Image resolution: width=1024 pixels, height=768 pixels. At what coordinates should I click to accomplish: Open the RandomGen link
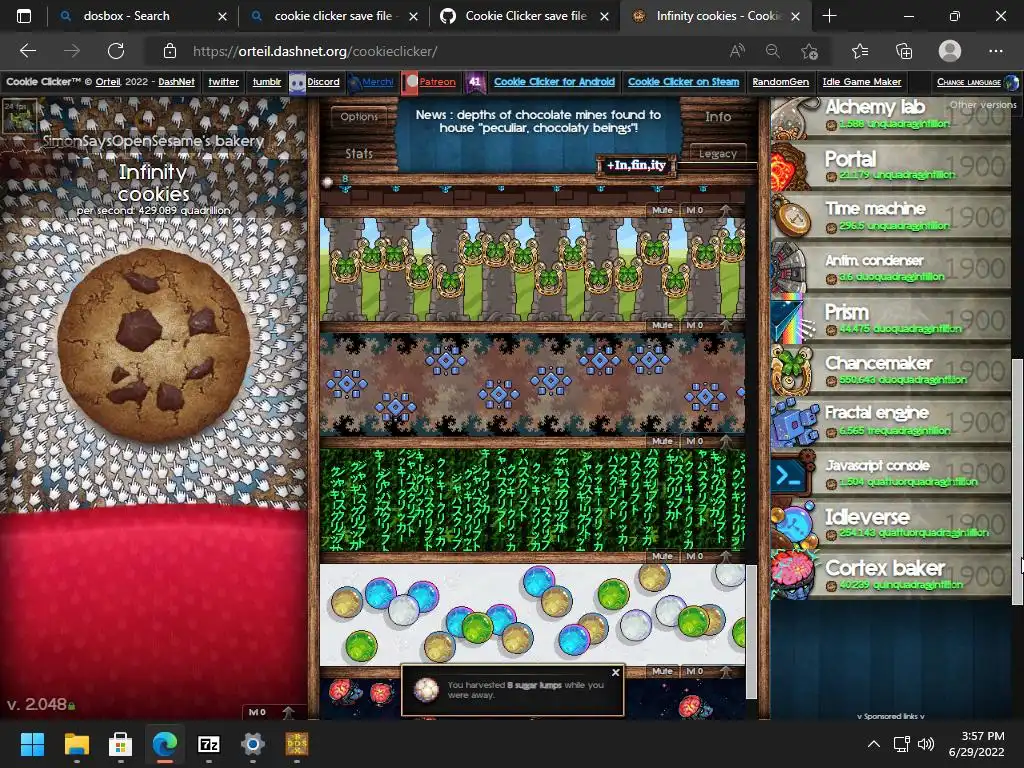click(780, 82)
